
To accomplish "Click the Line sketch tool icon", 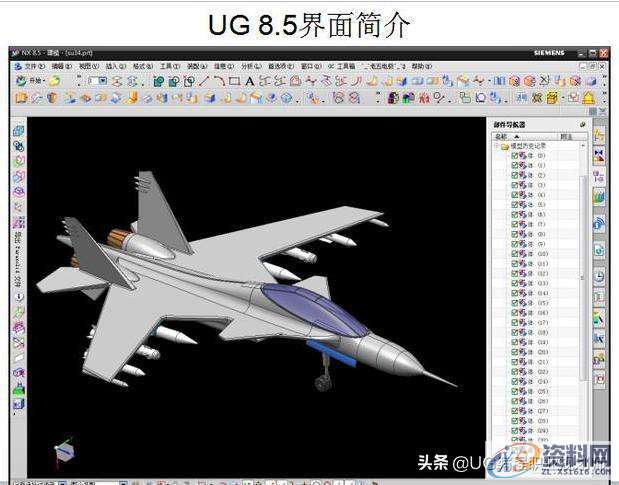I will pyautogui.click(x=204, y=81).
